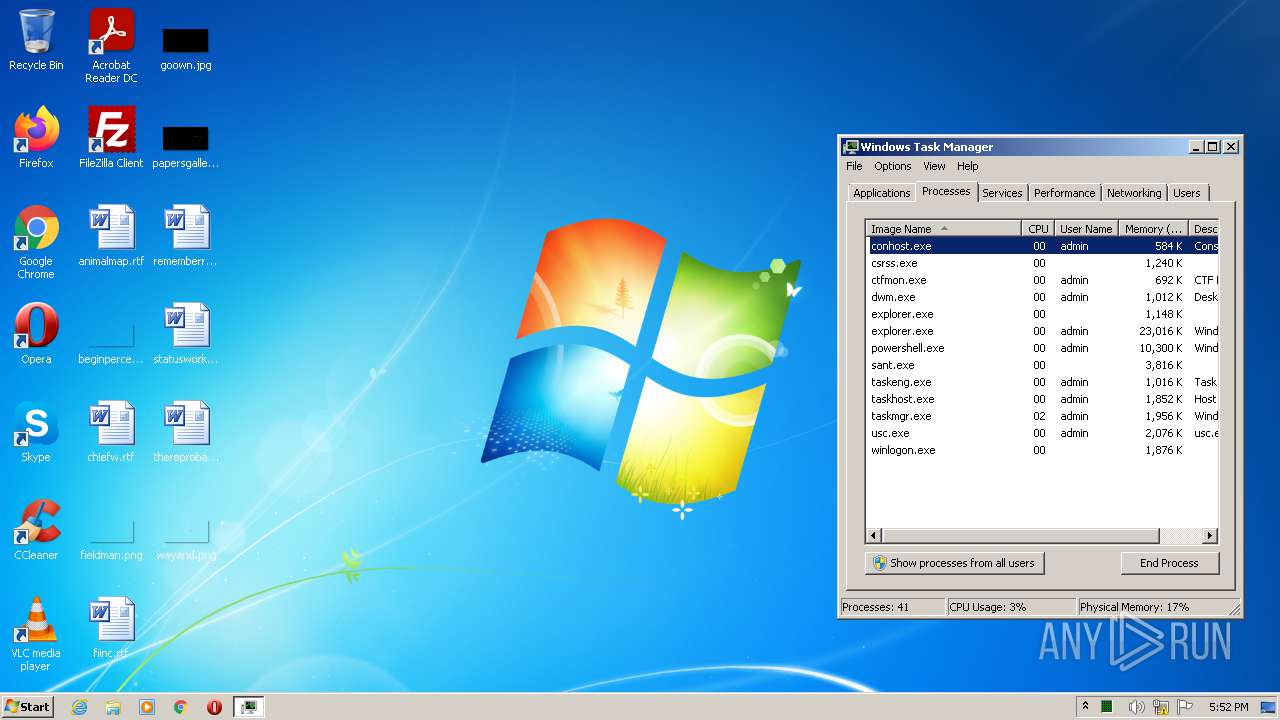
Task: Select the papersgalle... file on desktop
Action: pos(186,146)
